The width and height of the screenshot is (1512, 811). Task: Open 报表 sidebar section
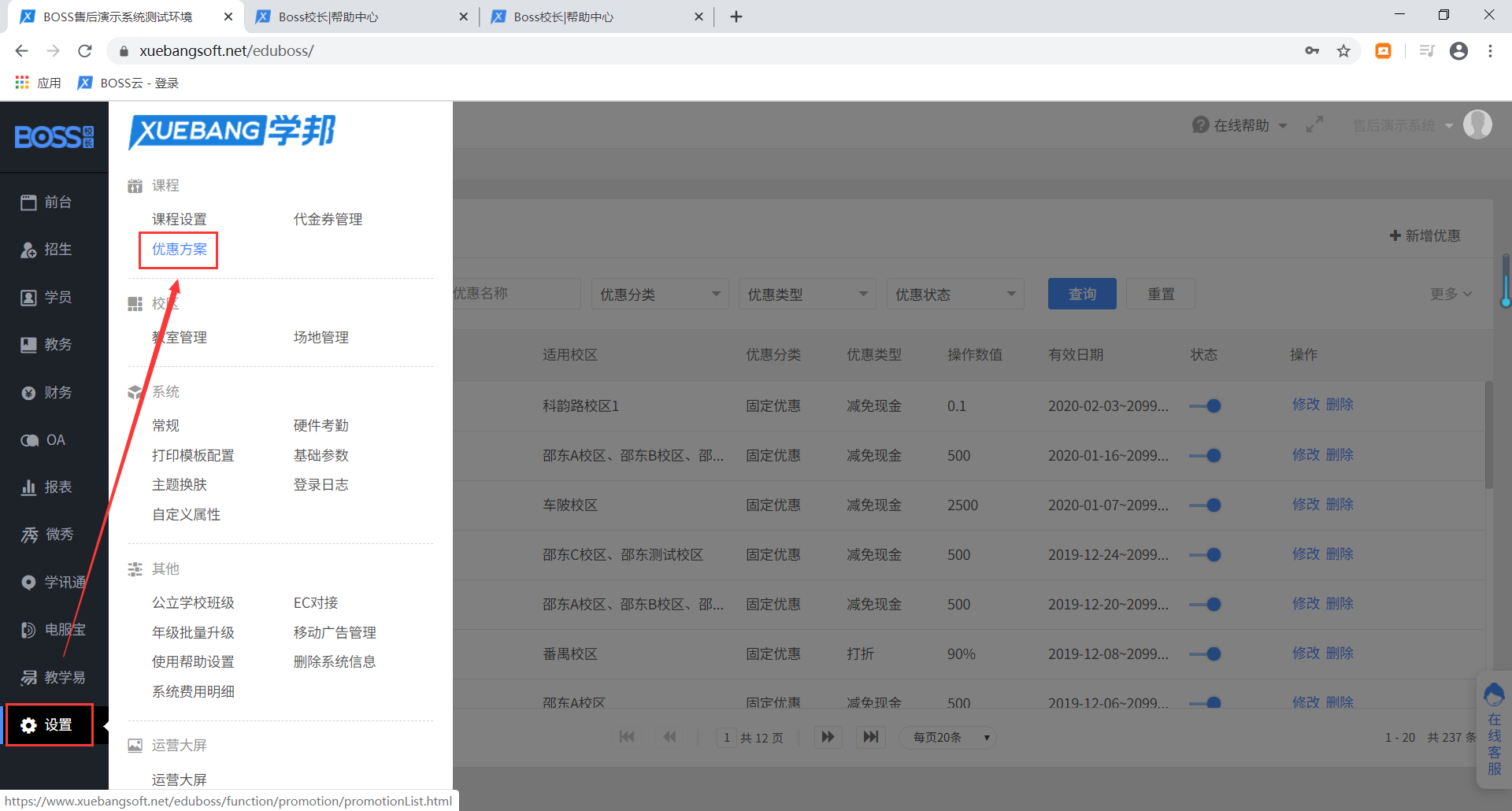pos(47,487)
